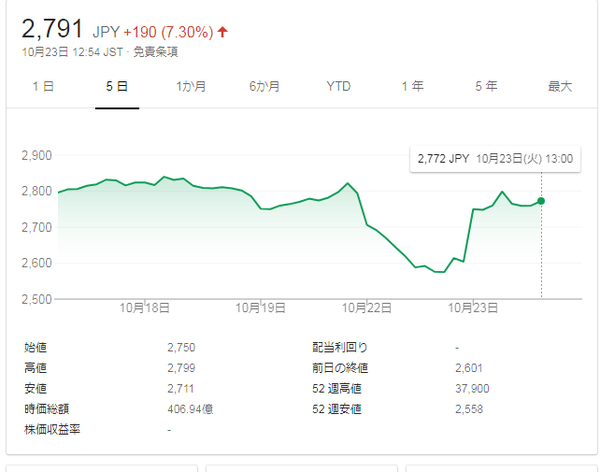Select the 5日 range tab
This screenshot has height=472, width=600.
pyautogui.click(x=117, y=86)
